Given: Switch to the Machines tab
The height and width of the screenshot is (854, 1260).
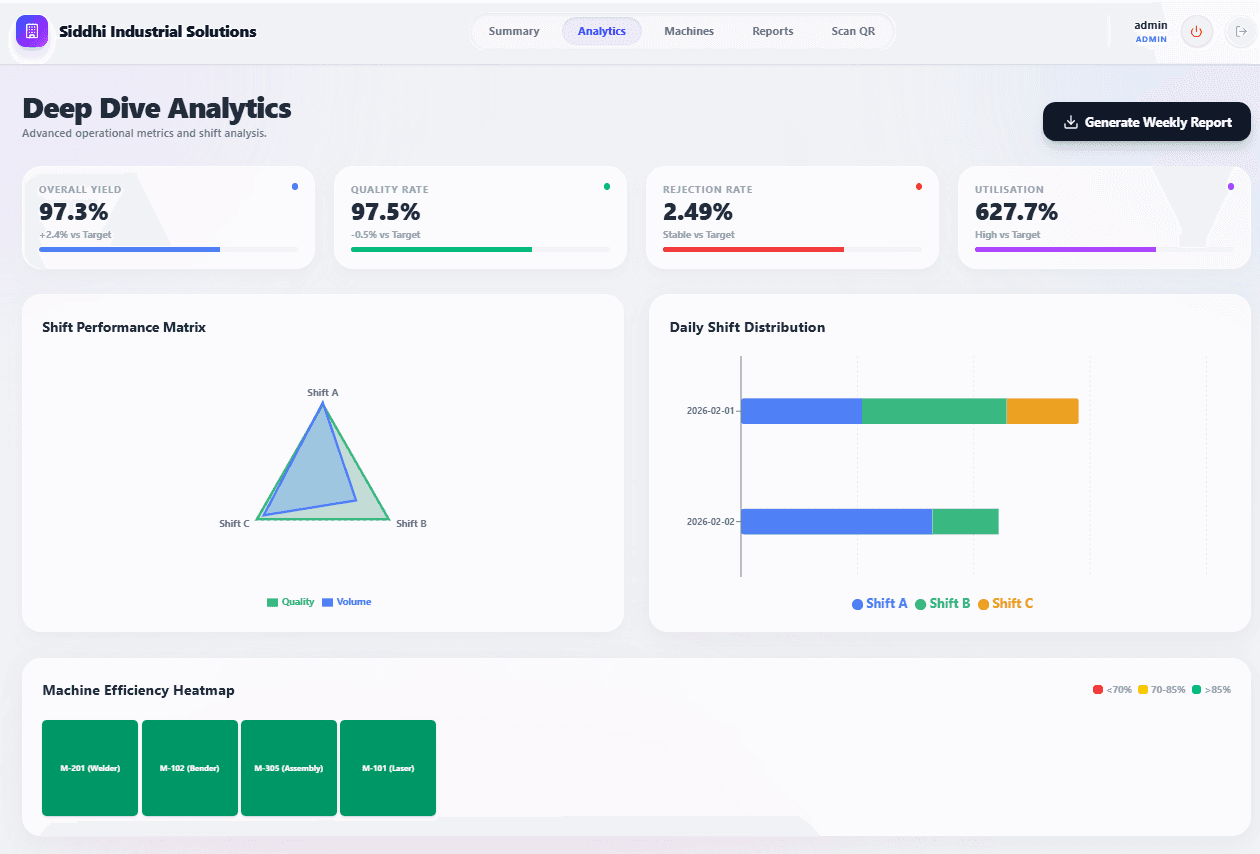Looking at the screenshot, I should [688, 31].
